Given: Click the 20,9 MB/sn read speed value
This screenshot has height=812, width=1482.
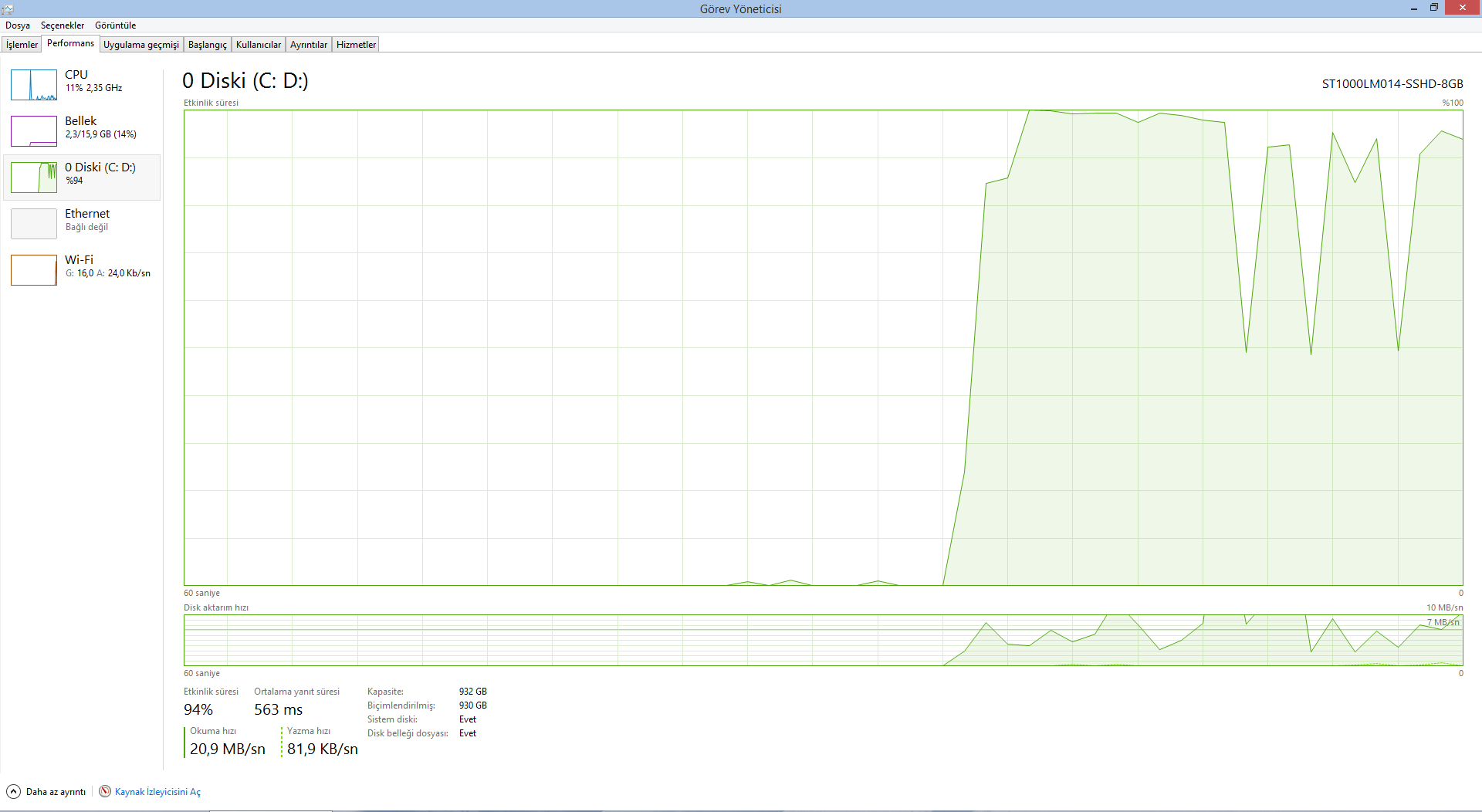Looking at the screenshot, I should click(228, 749).
